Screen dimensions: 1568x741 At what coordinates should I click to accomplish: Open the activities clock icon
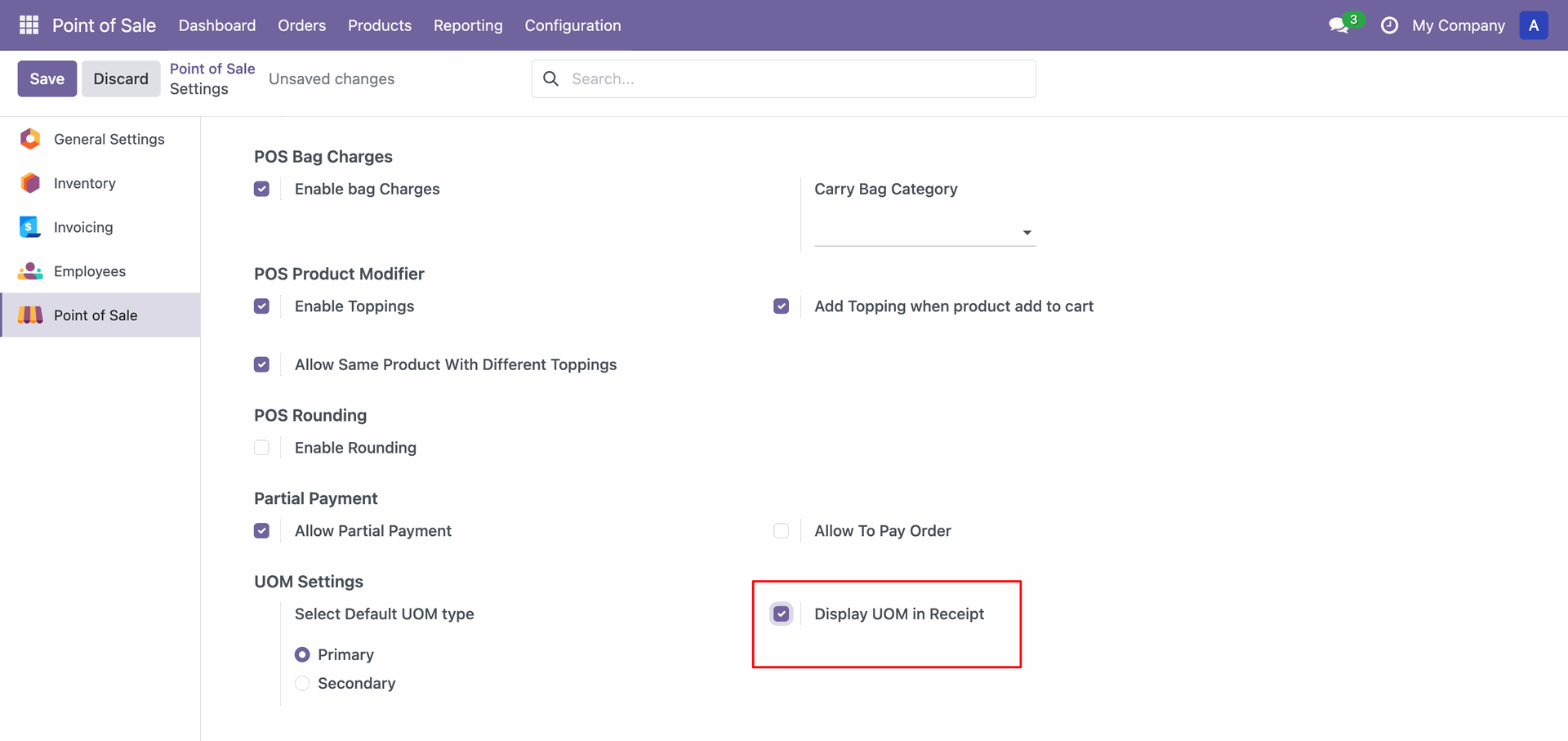pyautogui.click(x=1388, y=25)
